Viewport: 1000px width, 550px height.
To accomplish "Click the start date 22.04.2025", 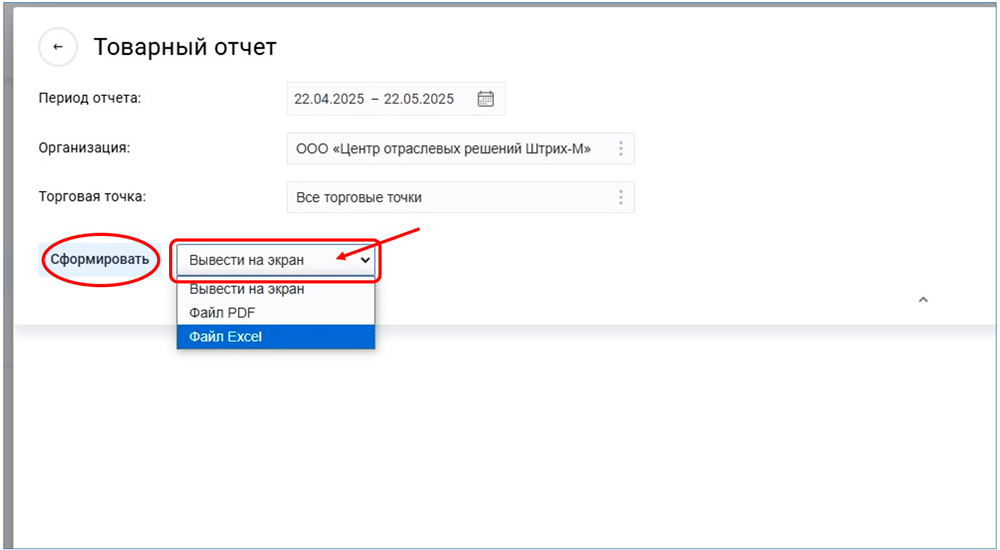I will [x=328, y=99].
